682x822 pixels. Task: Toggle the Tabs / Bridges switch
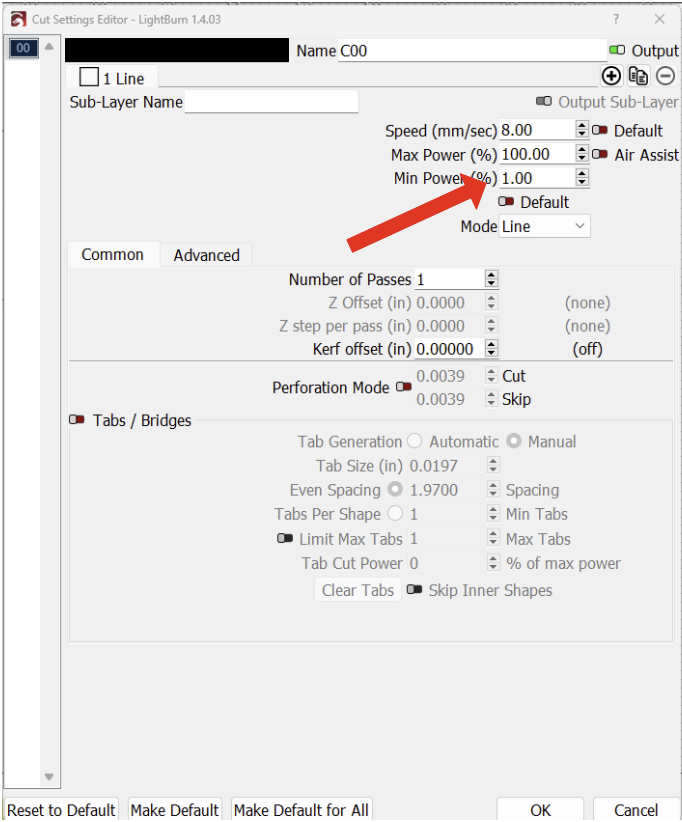click(x=77, y=420)
